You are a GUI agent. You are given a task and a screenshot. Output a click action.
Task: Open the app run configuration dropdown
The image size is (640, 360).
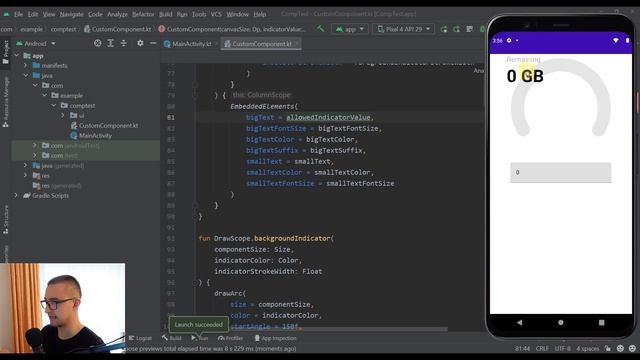click(350, 29)
